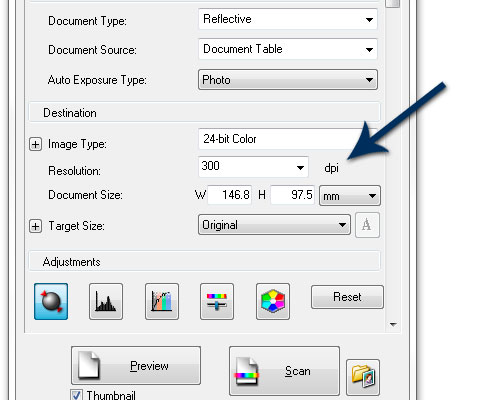
Task: Click the dpi unit text
Action: tap(331, 168)
